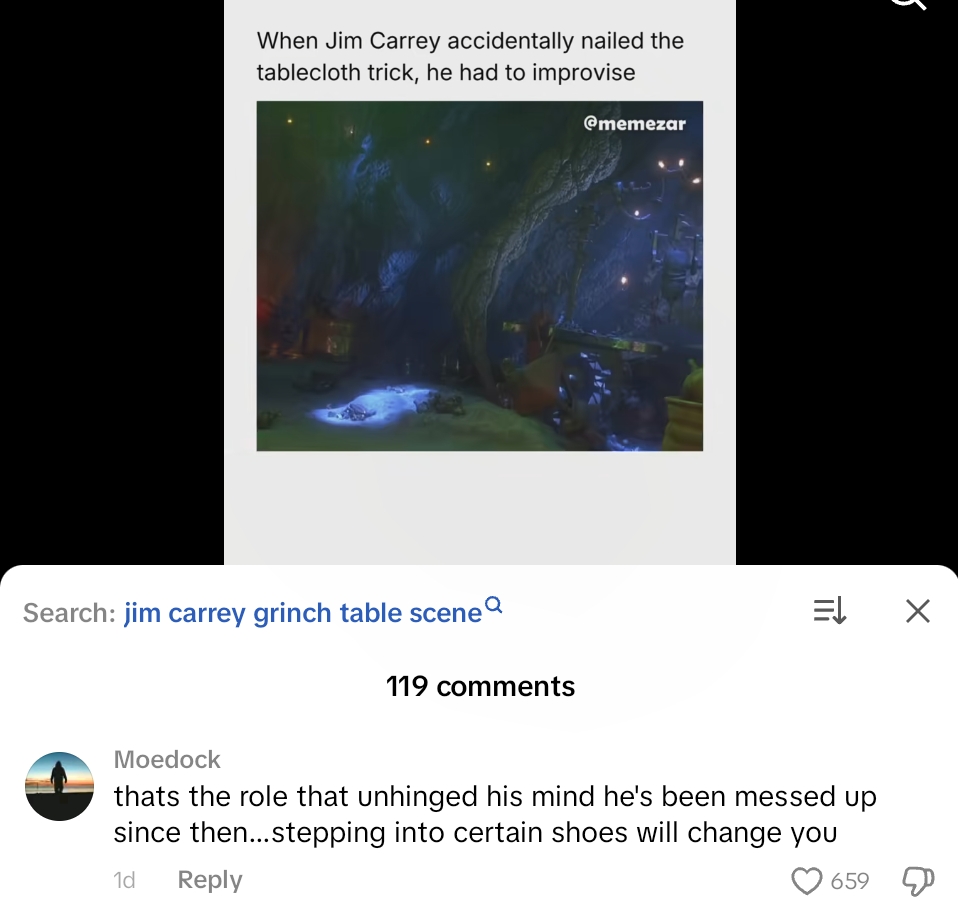Open the comment sort options icon
Image resolution: width=958 pixels, height=921 pixels.
[829, 611]
